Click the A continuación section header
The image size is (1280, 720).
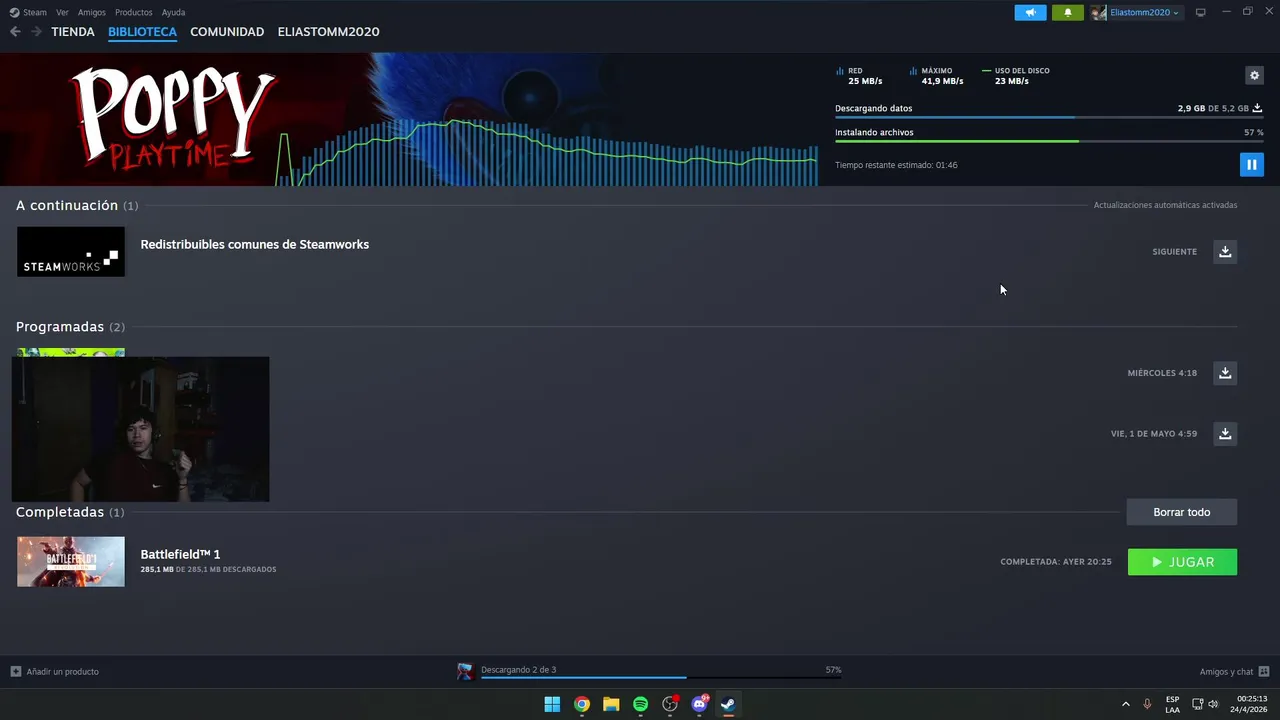[x=77, y=205]
